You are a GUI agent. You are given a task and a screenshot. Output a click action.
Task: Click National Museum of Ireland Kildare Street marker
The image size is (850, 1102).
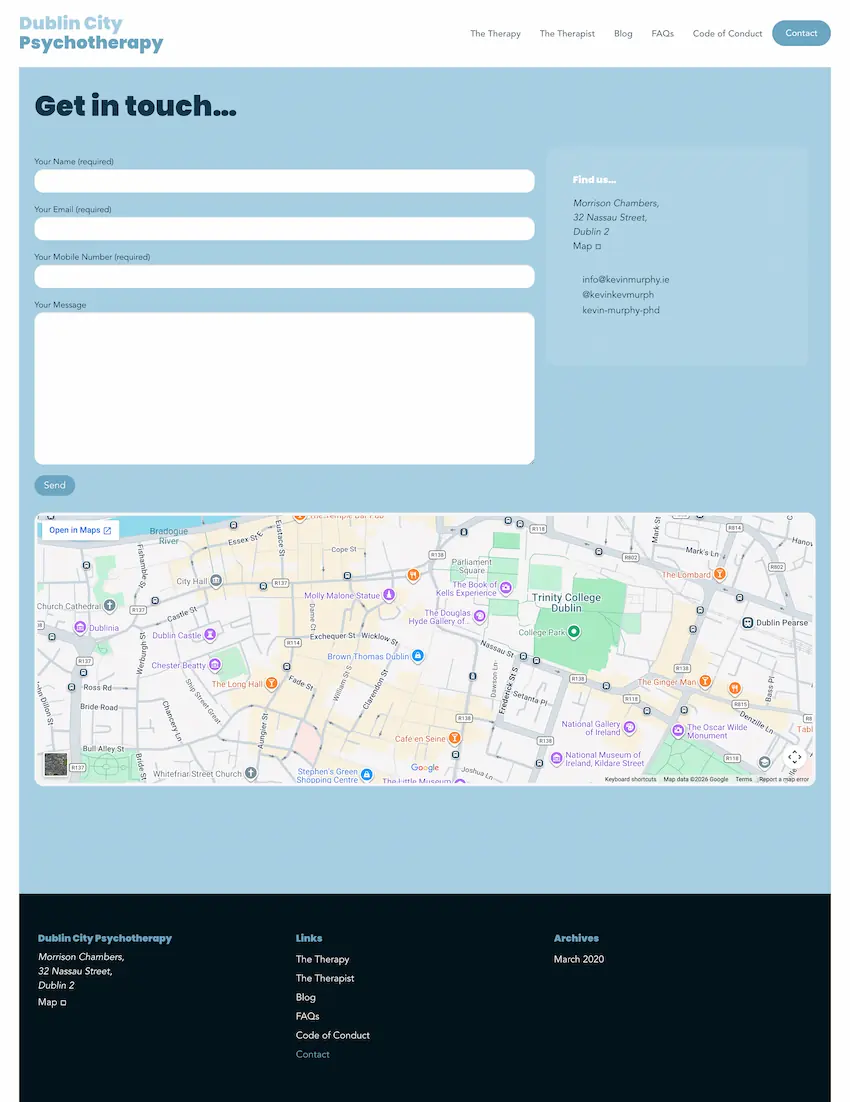556,758
